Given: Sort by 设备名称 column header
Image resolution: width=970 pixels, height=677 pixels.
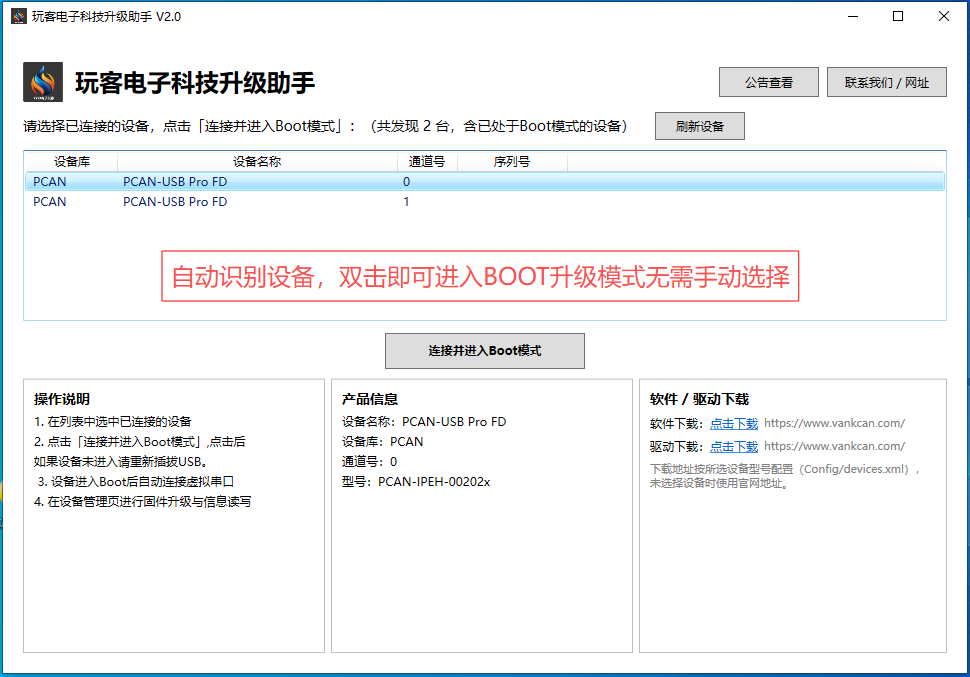Looking at the screenshot, I should (257, 162).
